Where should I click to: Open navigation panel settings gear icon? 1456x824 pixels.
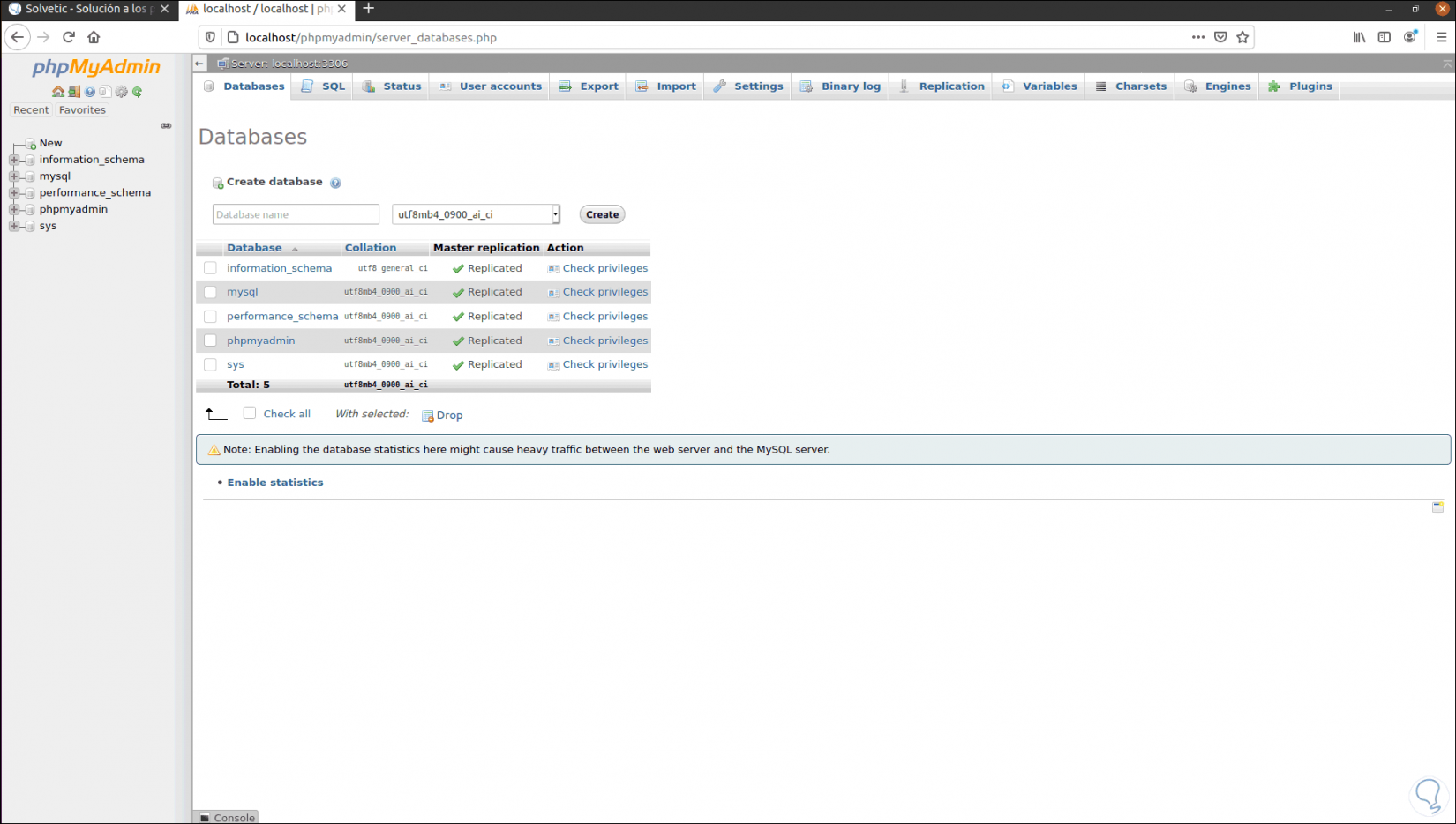click(122, 92)
